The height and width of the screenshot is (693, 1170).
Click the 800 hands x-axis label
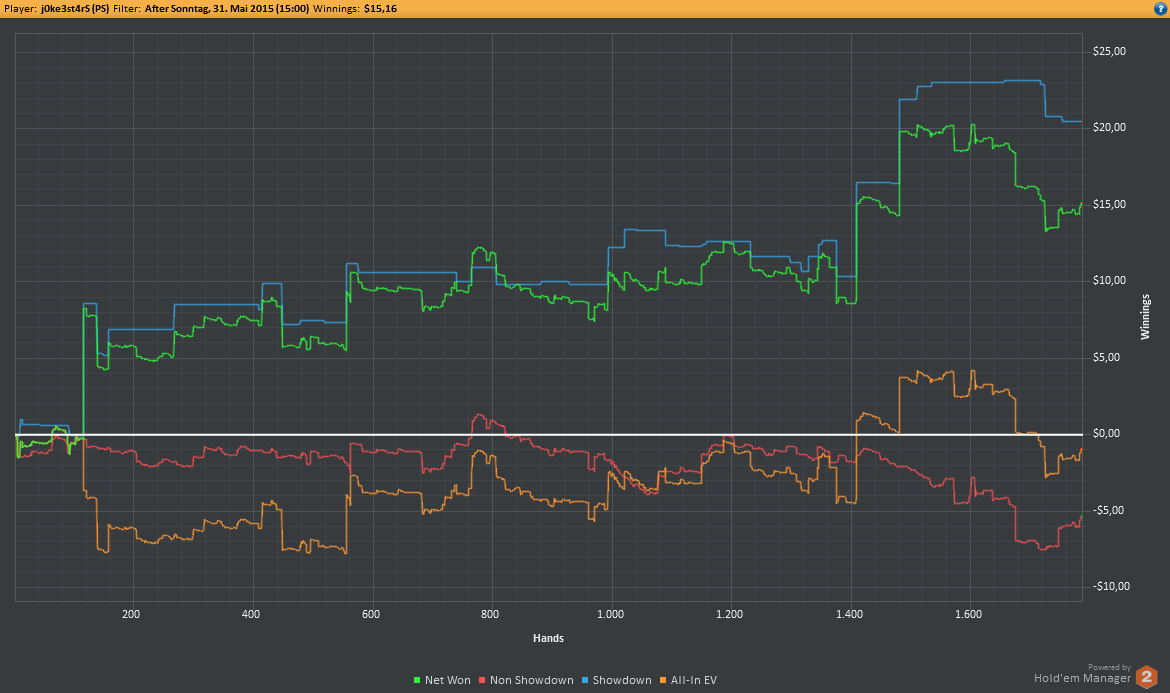click(x=490, y=615)
